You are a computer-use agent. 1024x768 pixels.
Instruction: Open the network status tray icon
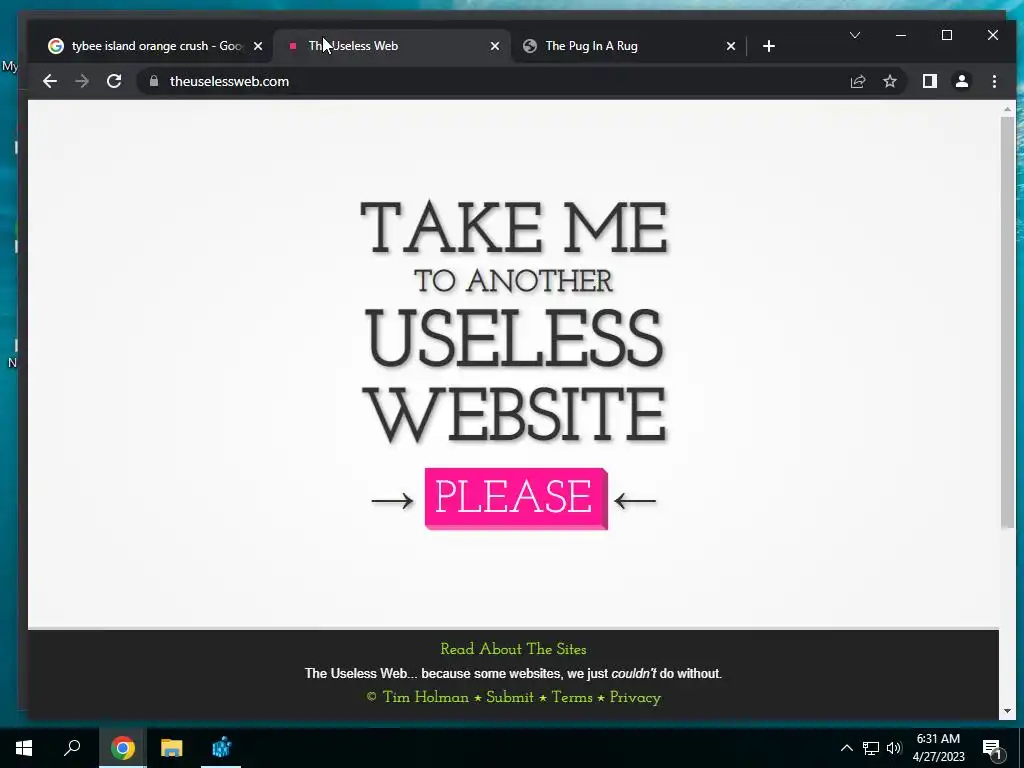(871, 748)
